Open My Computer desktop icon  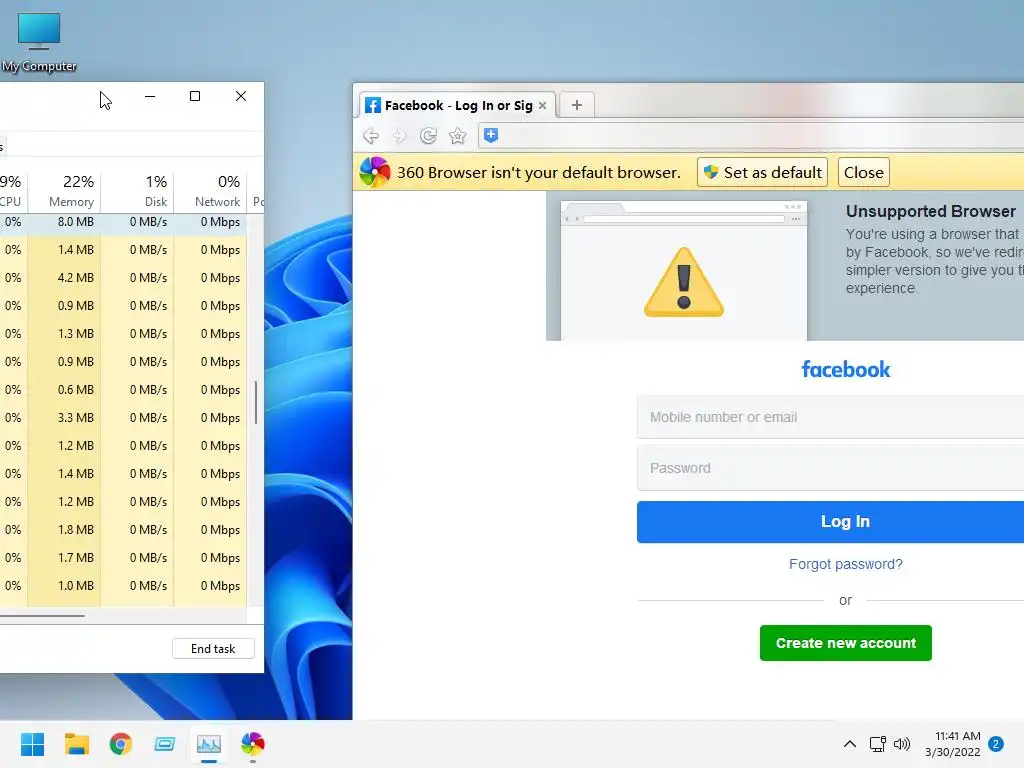click(x=39, y=42)
